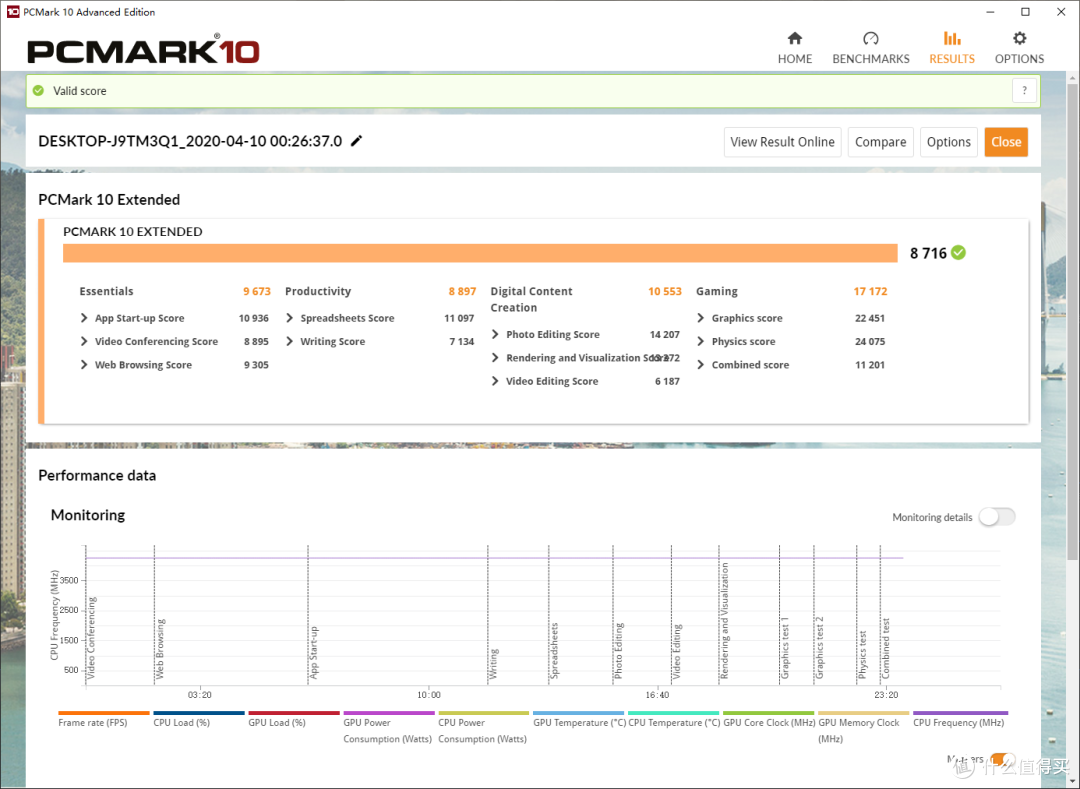Go to OPTIONS tab label
This screenshot has height=789, width=1080.
1019,59
